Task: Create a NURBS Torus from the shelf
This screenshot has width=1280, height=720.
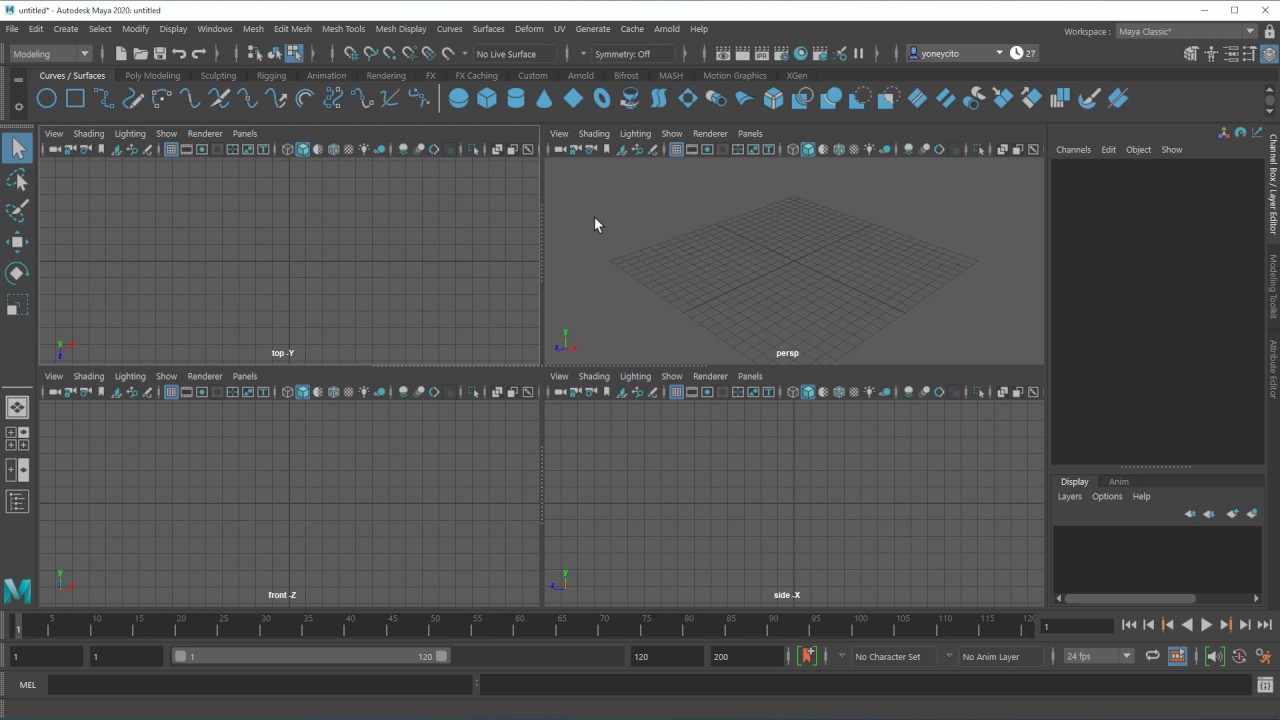Action: pyautogui.click(x=602, y=98)
